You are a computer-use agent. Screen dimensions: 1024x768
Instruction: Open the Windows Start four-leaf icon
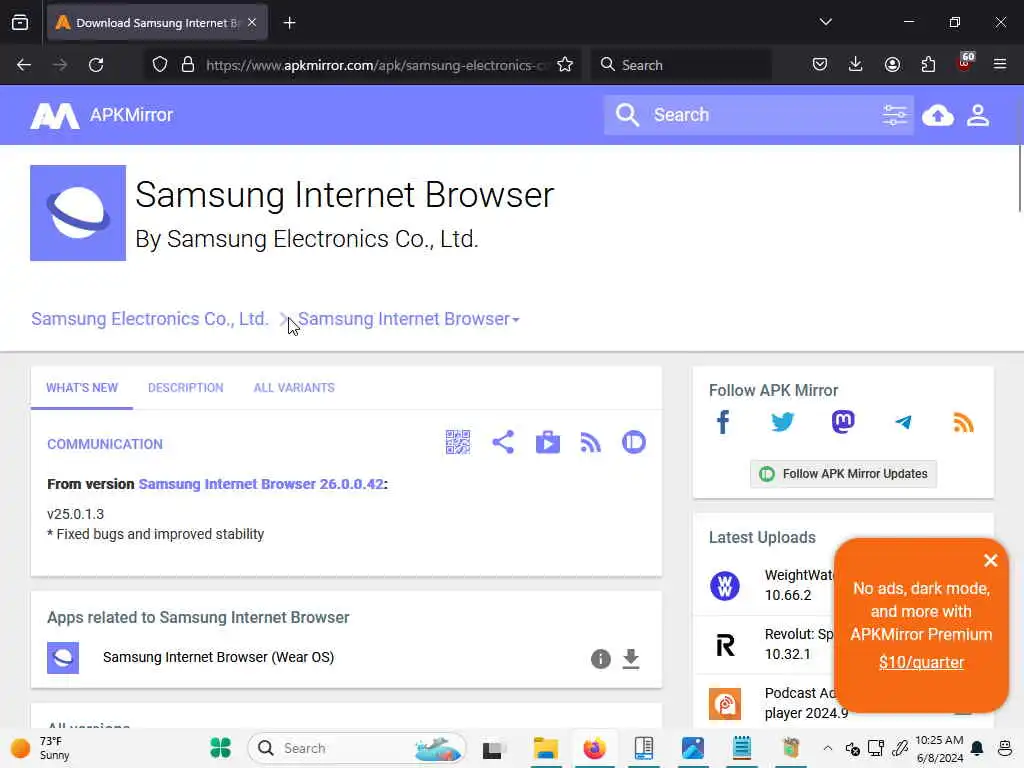[x=221, y=748]
